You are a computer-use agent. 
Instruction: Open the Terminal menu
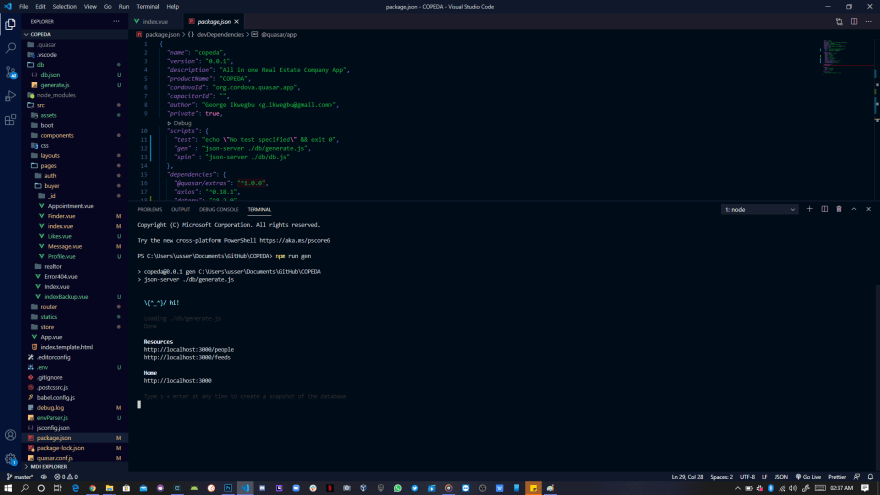pyautogui.click(x=148, y=7)
